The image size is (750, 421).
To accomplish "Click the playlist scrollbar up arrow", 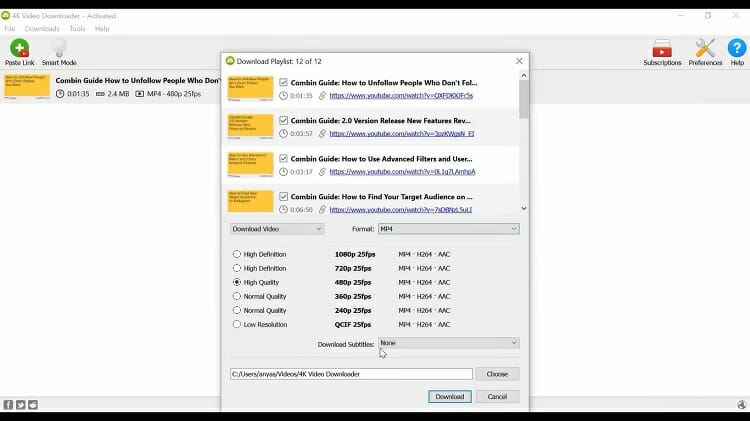I will tap(524, 76).
